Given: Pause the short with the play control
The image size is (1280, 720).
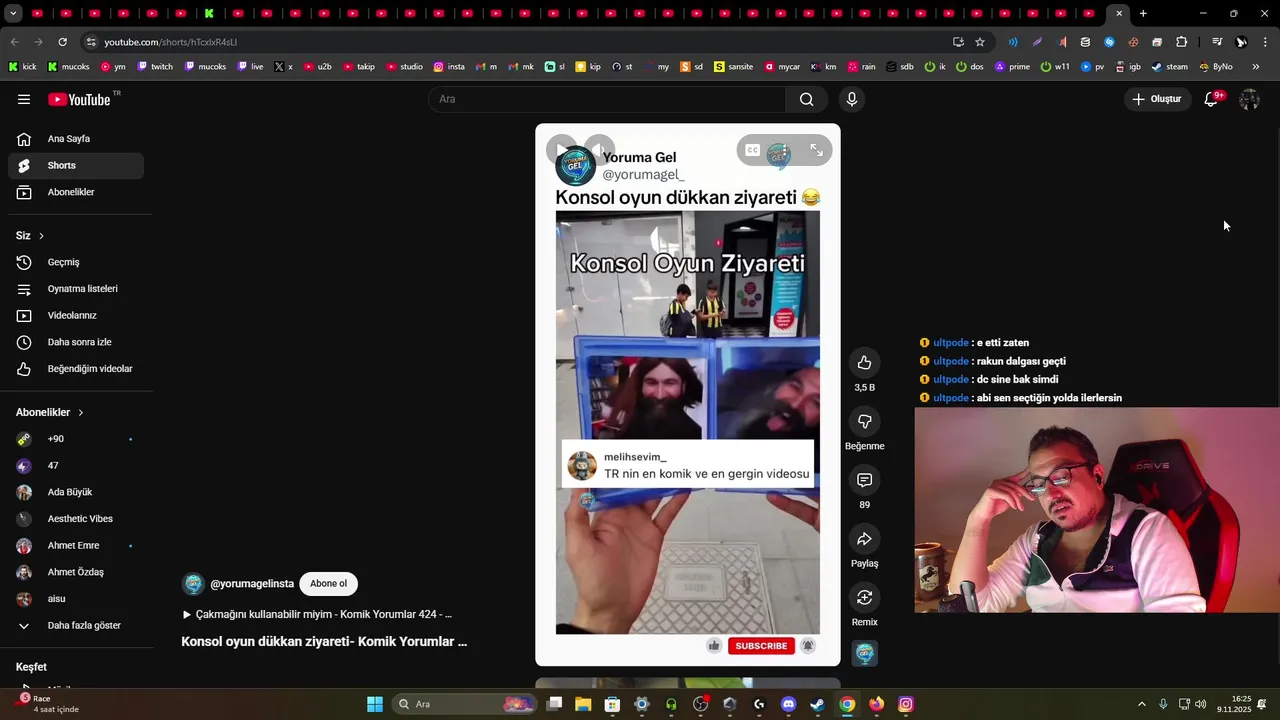Looking at the screenshot, I should pos(562,150).
